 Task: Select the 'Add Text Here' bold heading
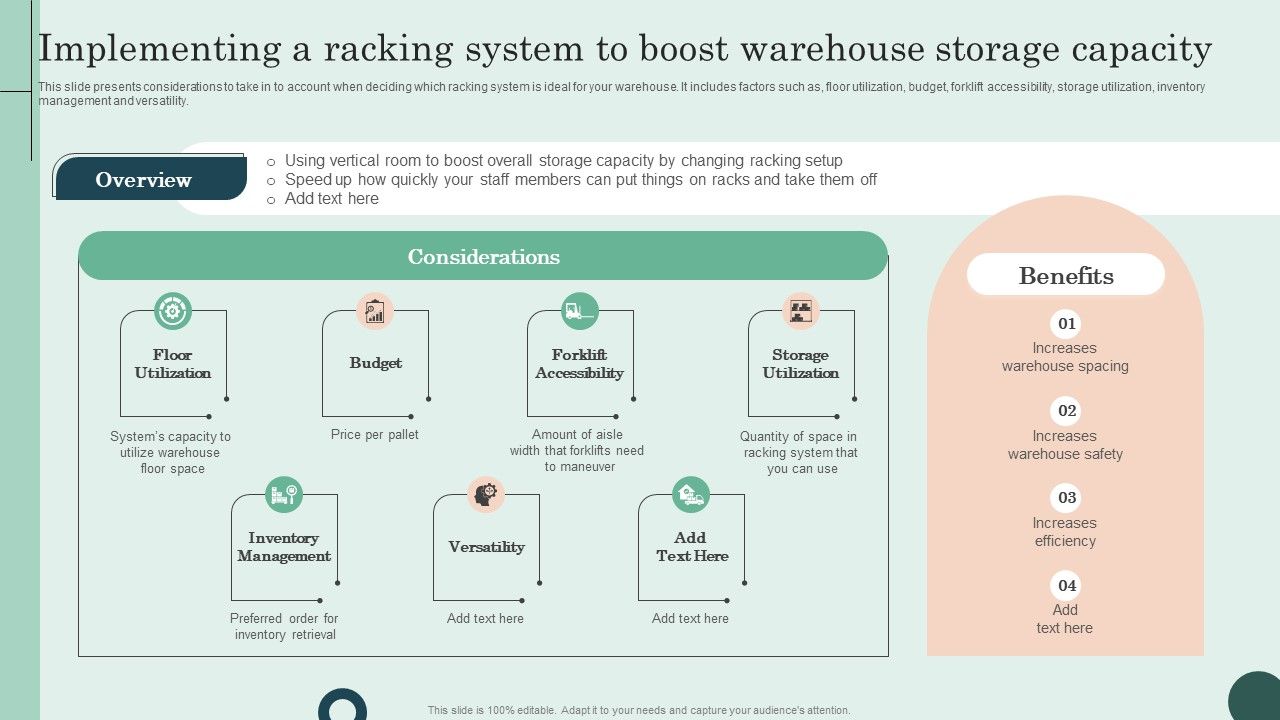692,547
